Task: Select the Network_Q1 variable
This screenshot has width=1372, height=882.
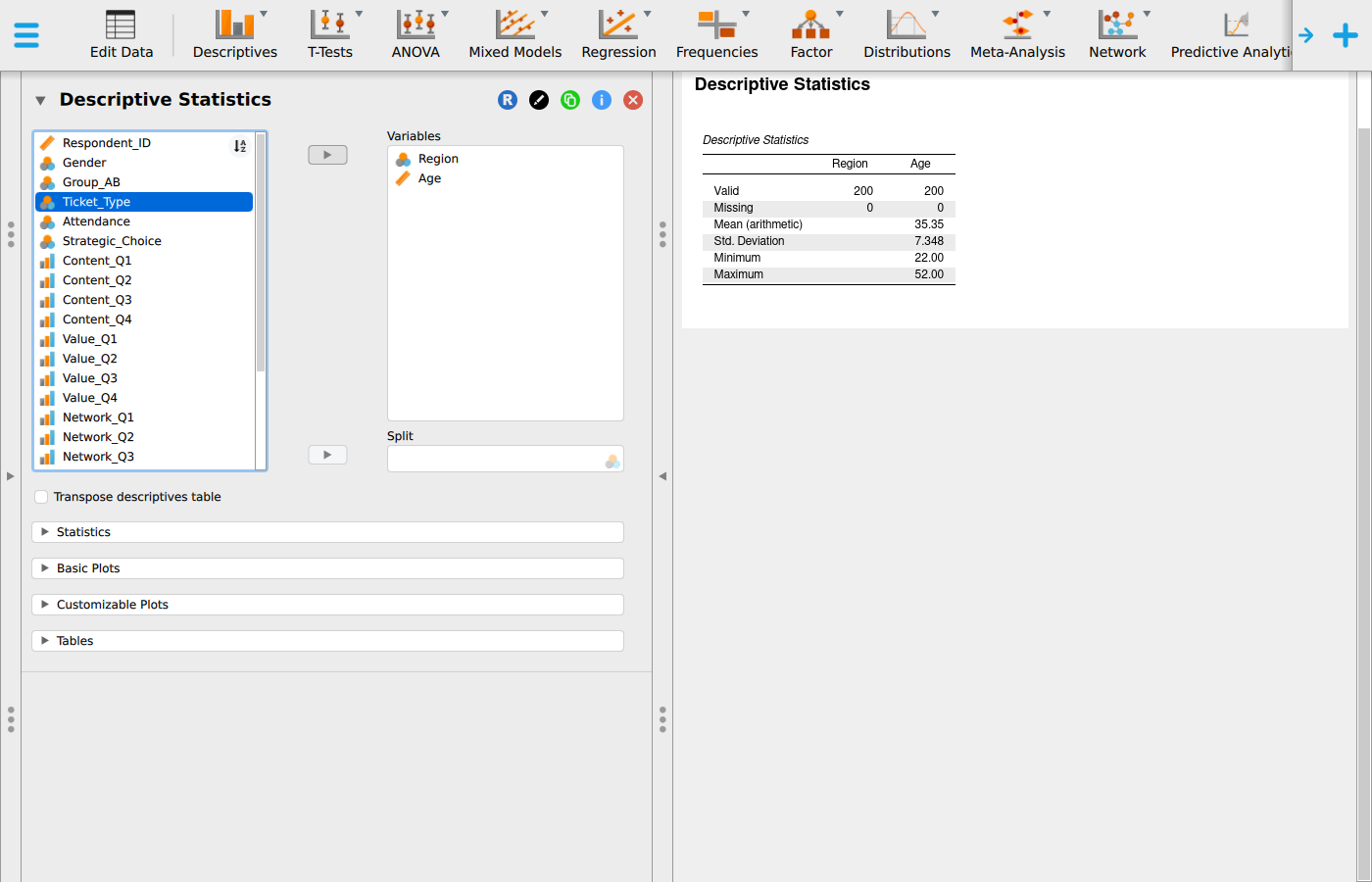Action: [144, 417]
